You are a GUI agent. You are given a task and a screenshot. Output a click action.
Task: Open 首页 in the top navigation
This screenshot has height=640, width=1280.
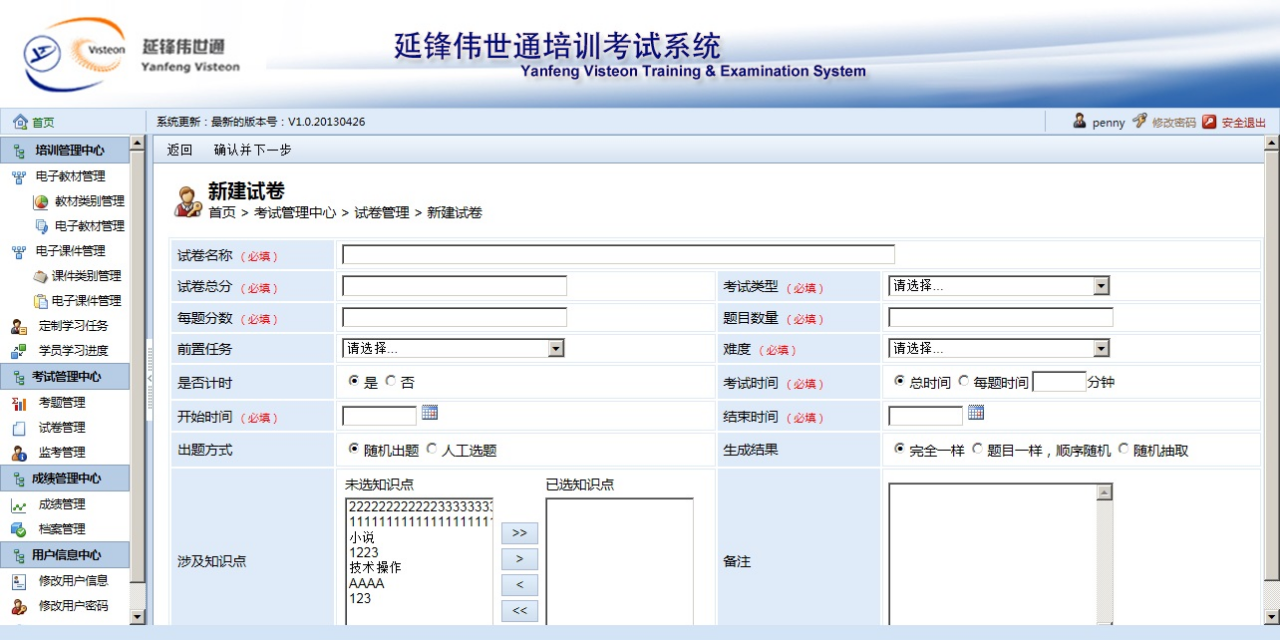[43, 122]
